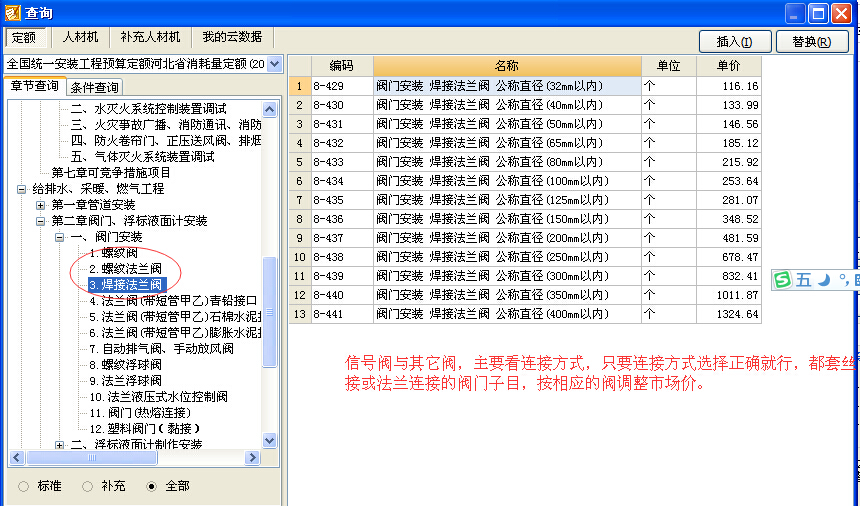The image size is (860, 506).
Task: Click the 单位 column header
Action: point(669,66)
